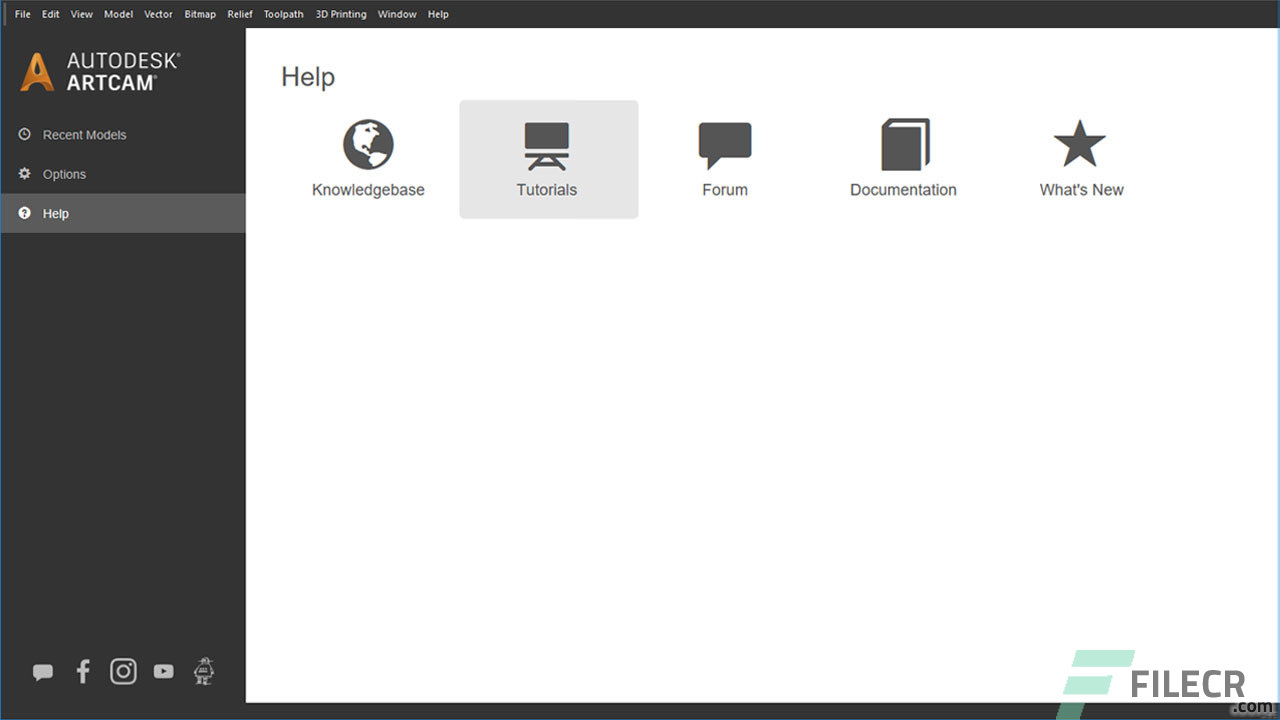Click the Forum label
The width and height of the screenshot is (1280, 720).
tap(725, 190)
